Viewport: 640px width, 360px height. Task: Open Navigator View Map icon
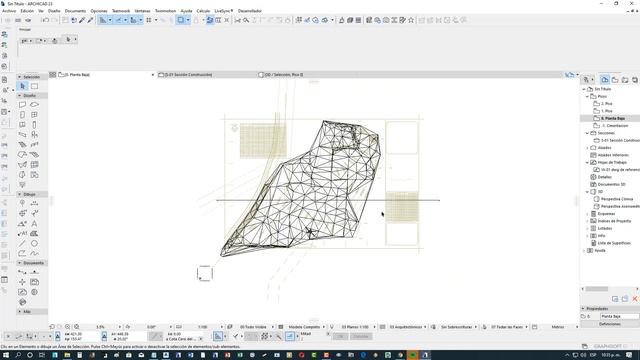(615, 80)
